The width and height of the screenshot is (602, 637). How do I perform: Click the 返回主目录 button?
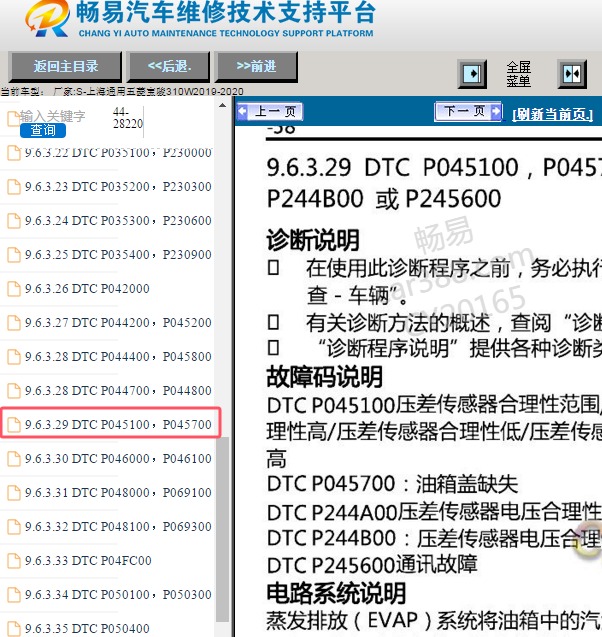click(x=65, y=66)
